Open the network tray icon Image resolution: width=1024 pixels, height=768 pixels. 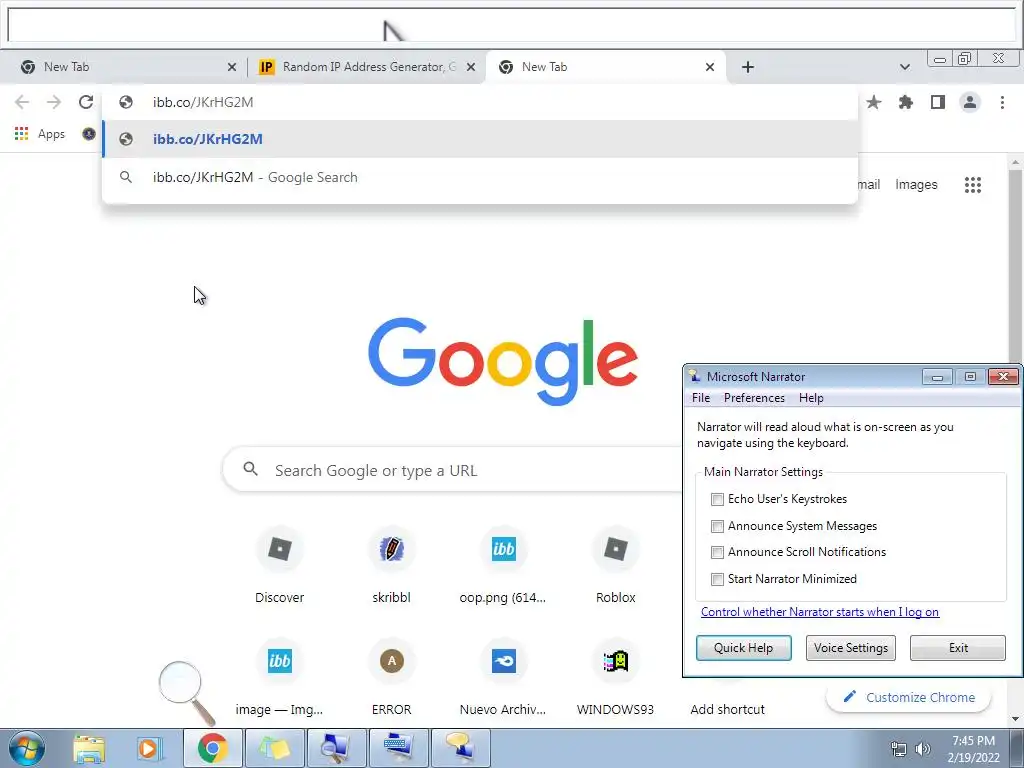(x=899, y=750)
